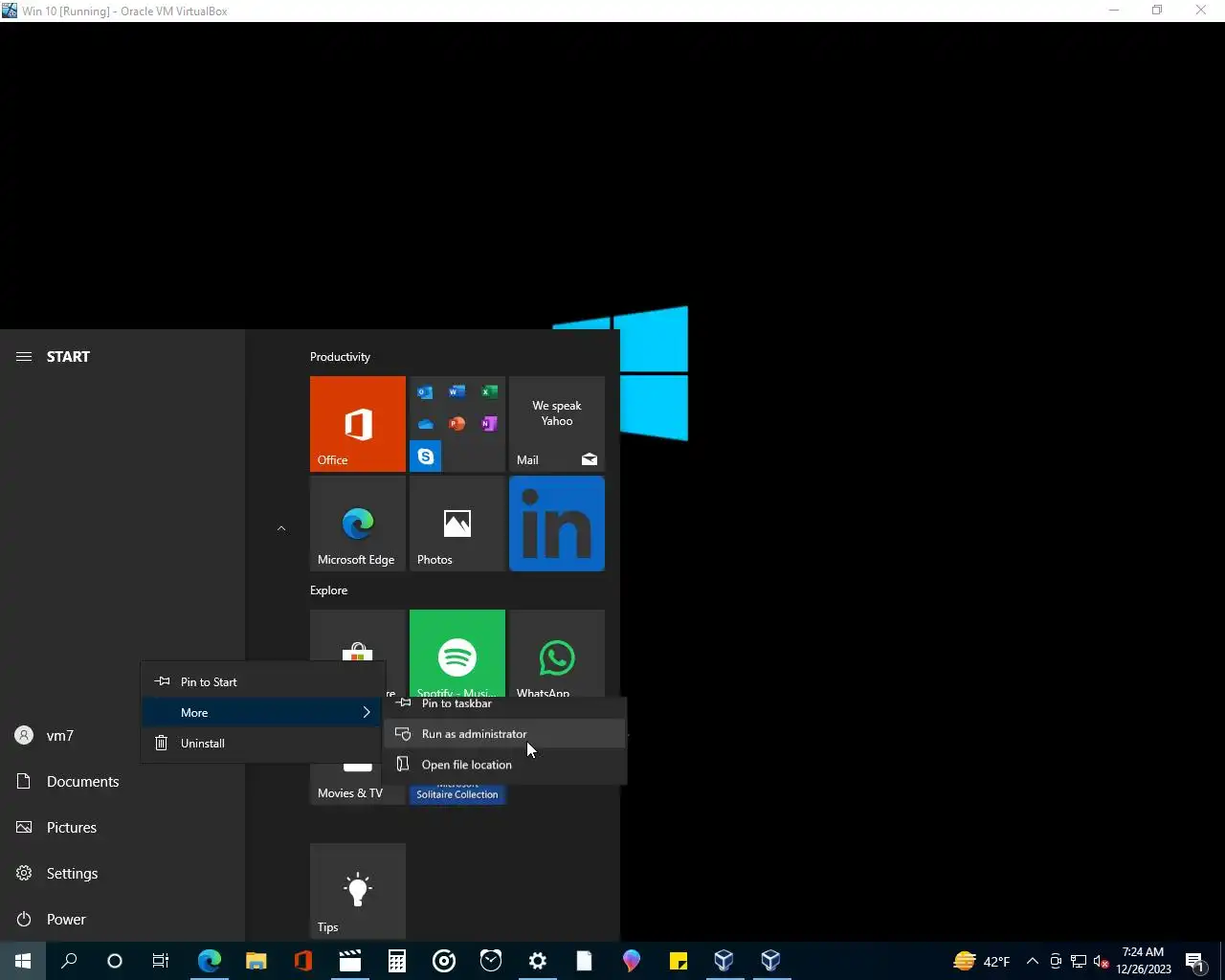Open Movies & TV clapperboard on taskbar

(x=350, y=961)
